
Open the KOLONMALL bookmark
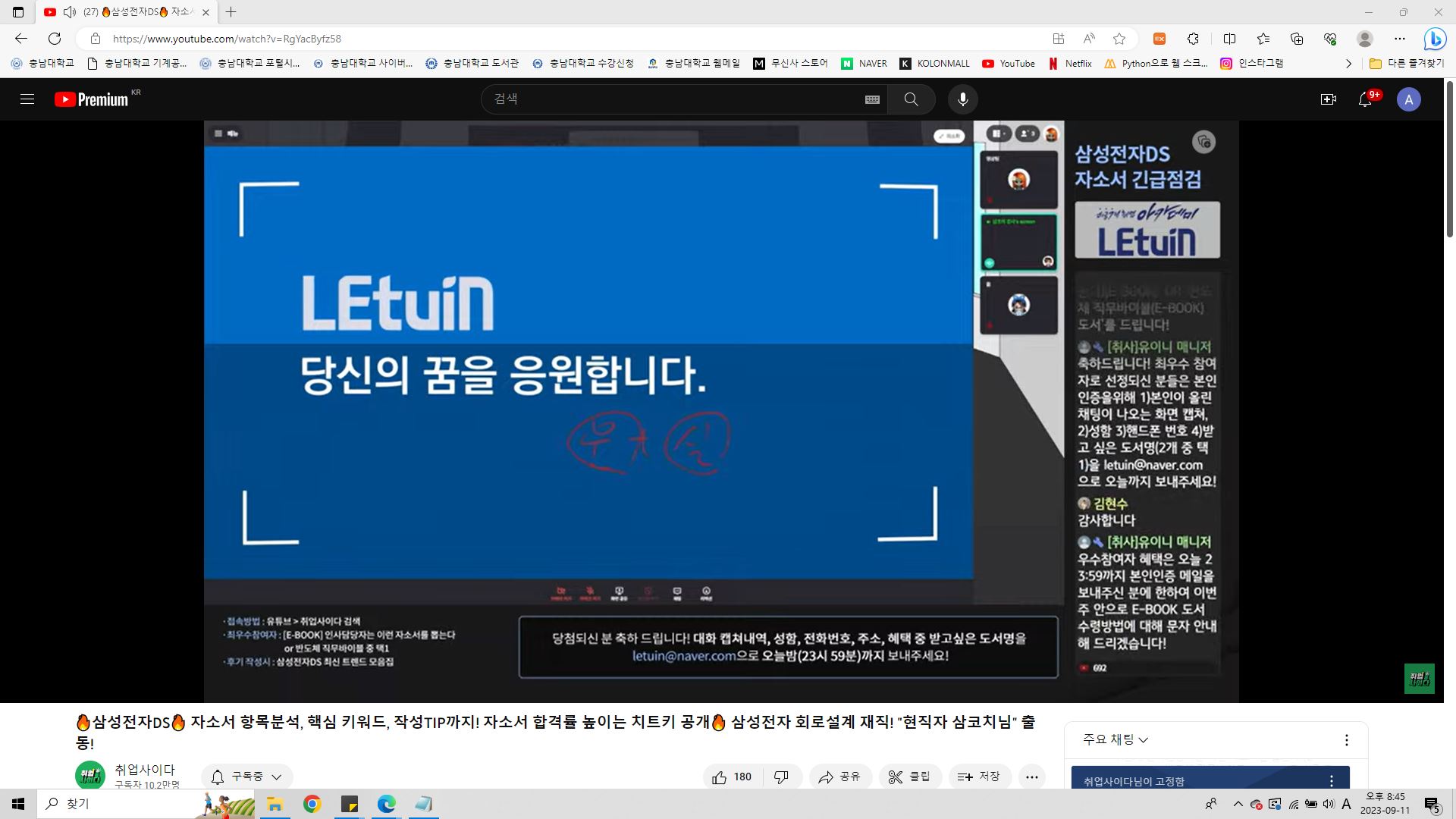[x=934, y=64]
